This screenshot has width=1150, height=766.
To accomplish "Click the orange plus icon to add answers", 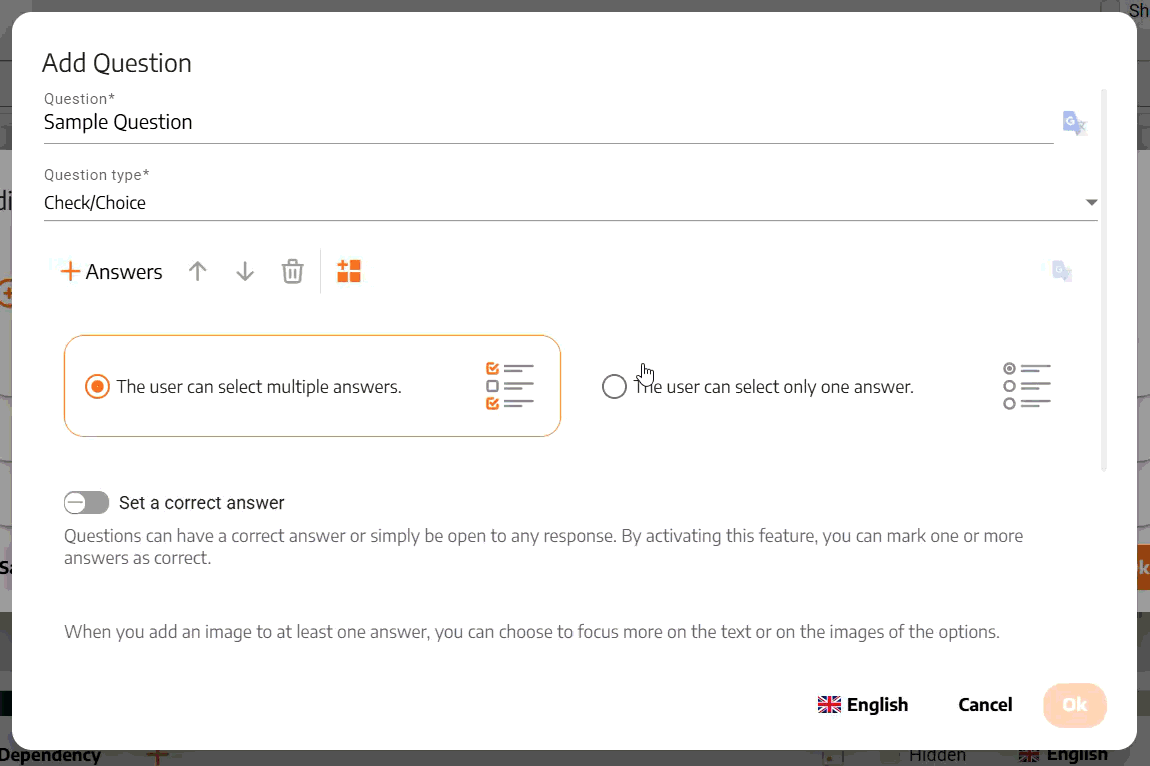I will tap(70, 271).
